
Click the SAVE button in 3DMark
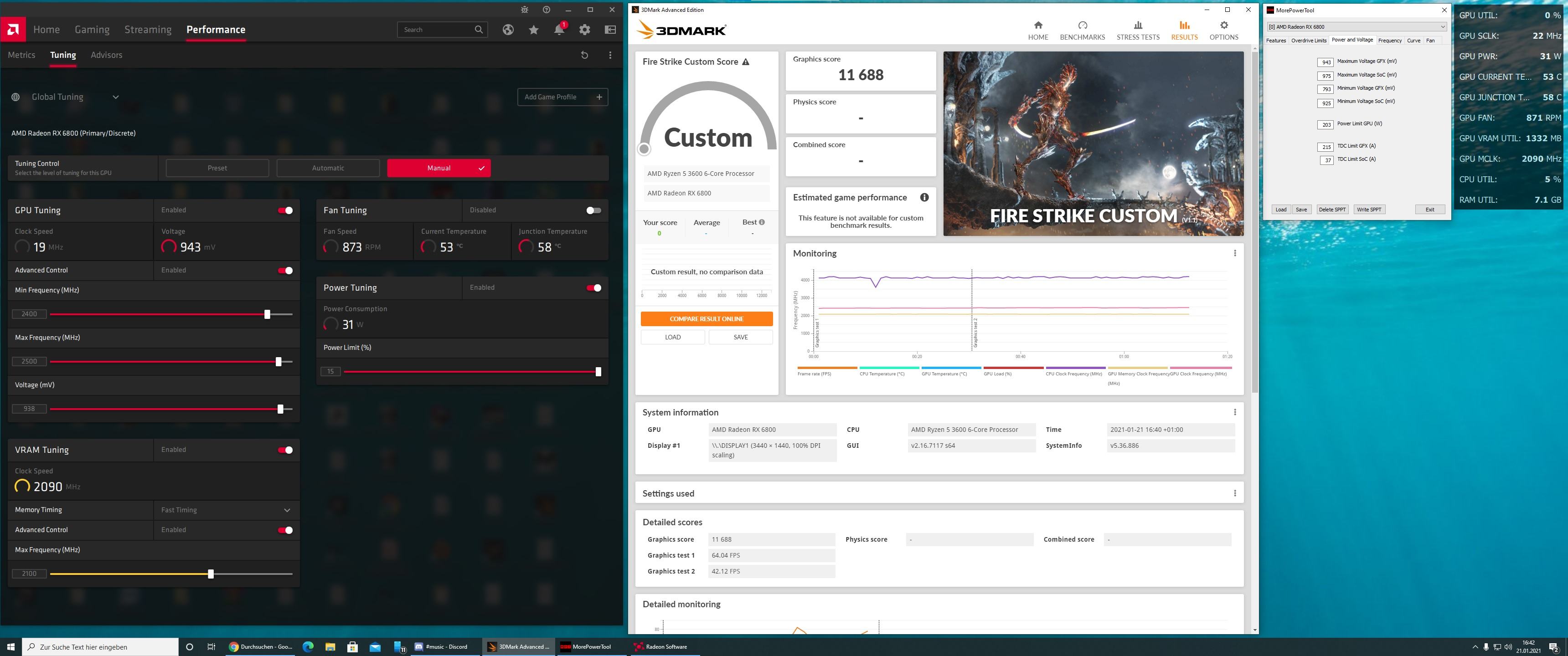point(741,337)
